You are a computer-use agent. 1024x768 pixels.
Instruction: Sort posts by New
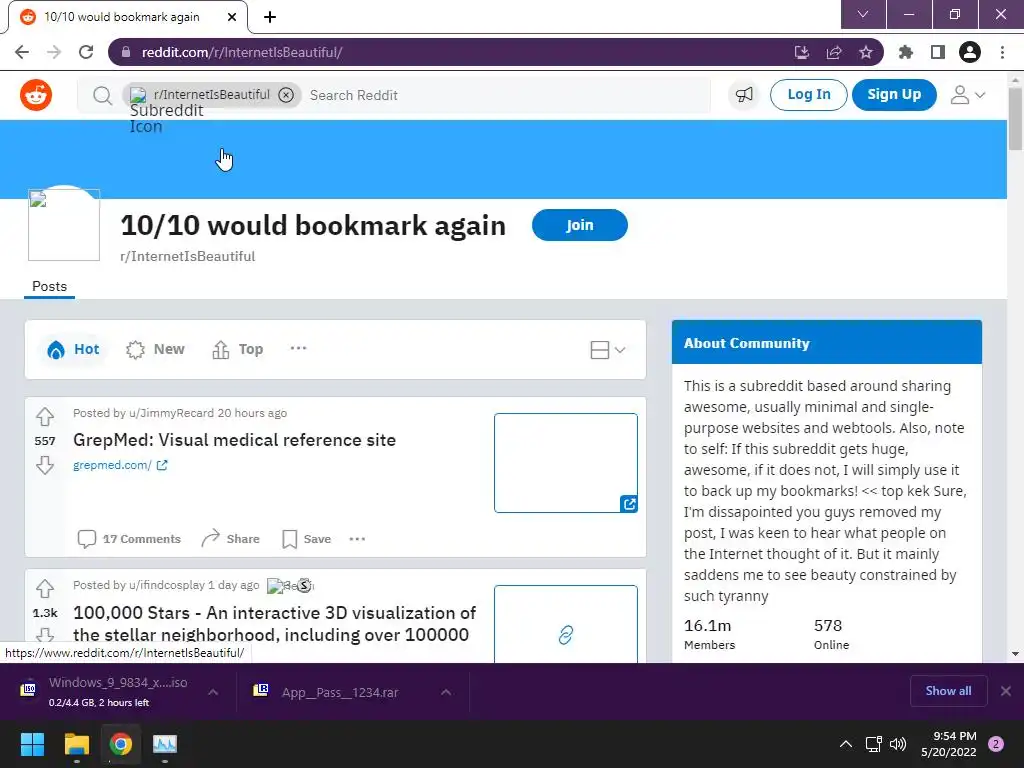[x=155, y=349]
